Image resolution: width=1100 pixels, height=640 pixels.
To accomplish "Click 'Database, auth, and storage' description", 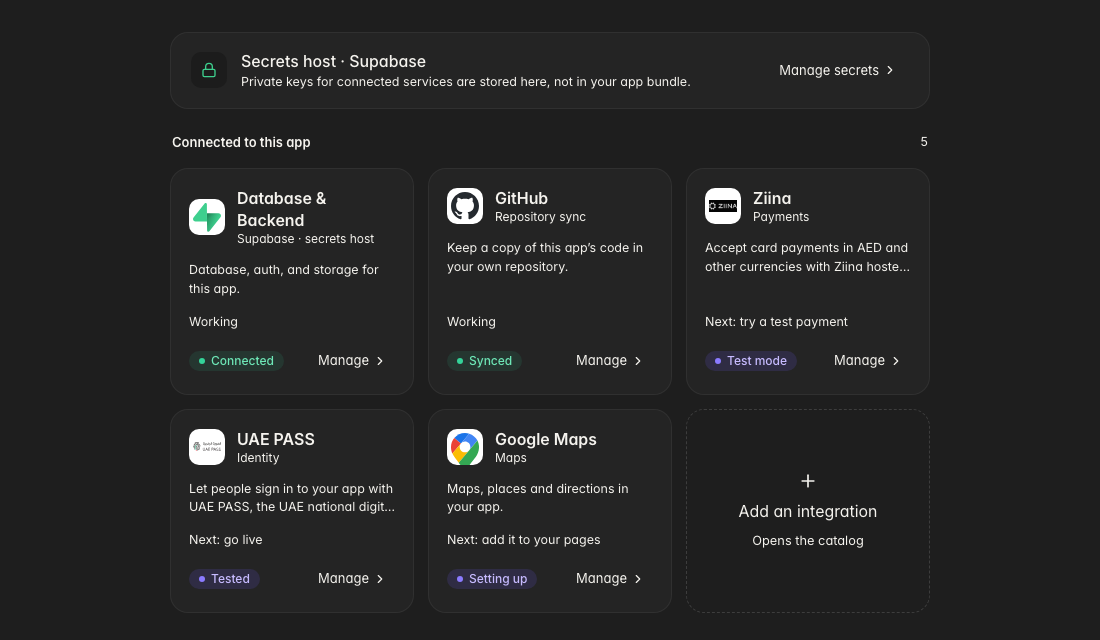I will (x=283, y=279).
